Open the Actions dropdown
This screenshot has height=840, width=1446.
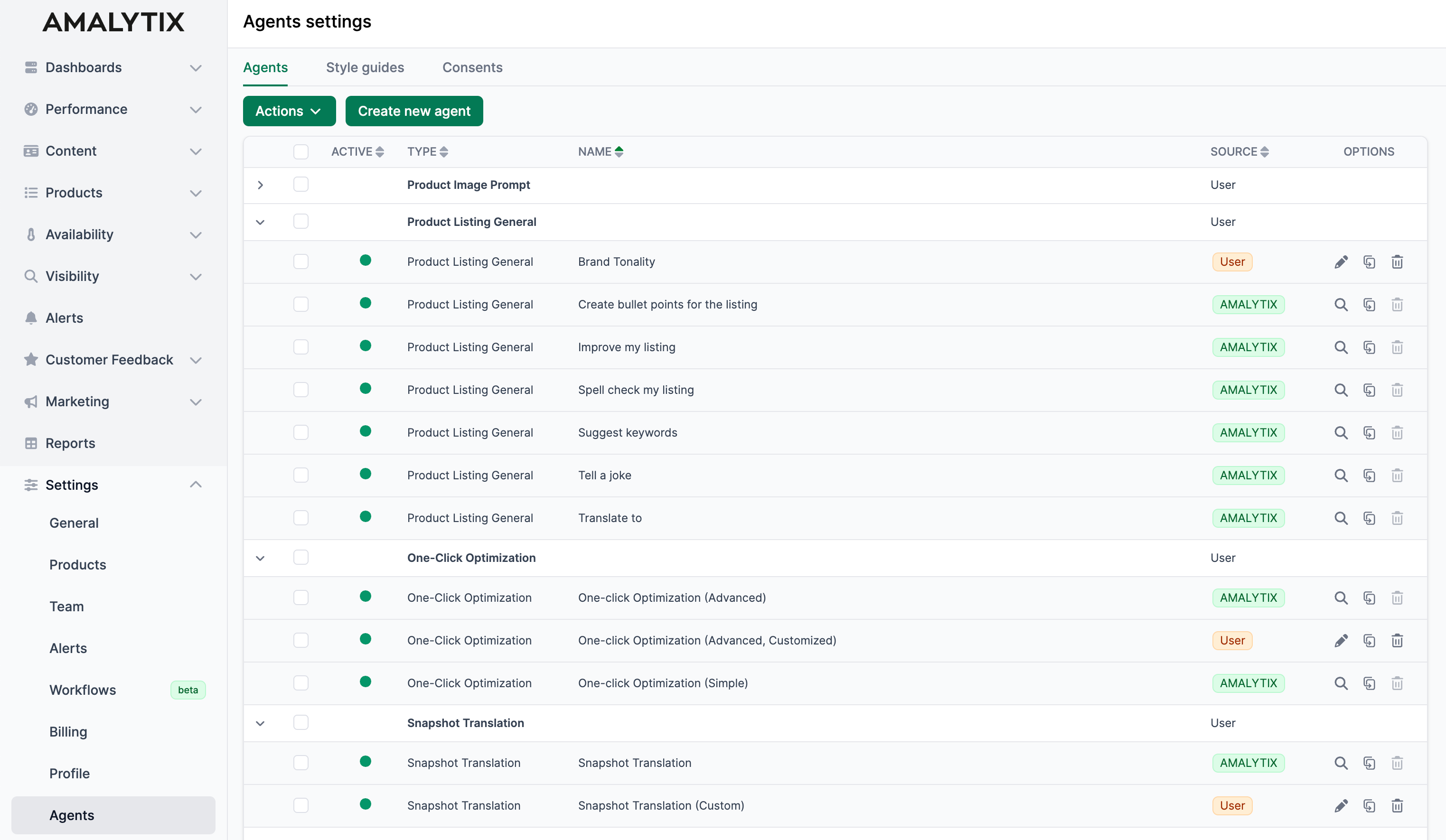pos(289,111)
